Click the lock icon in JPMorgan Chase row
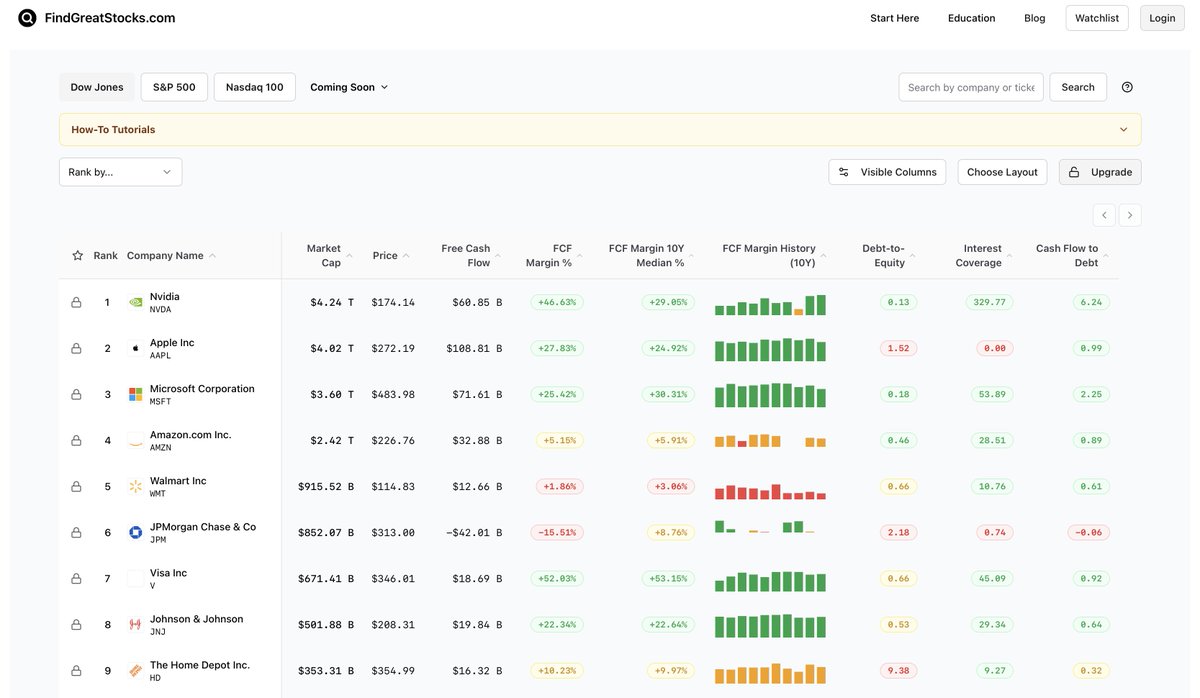This screenshot has width=1200, height=698. click(x=76, y=532)
